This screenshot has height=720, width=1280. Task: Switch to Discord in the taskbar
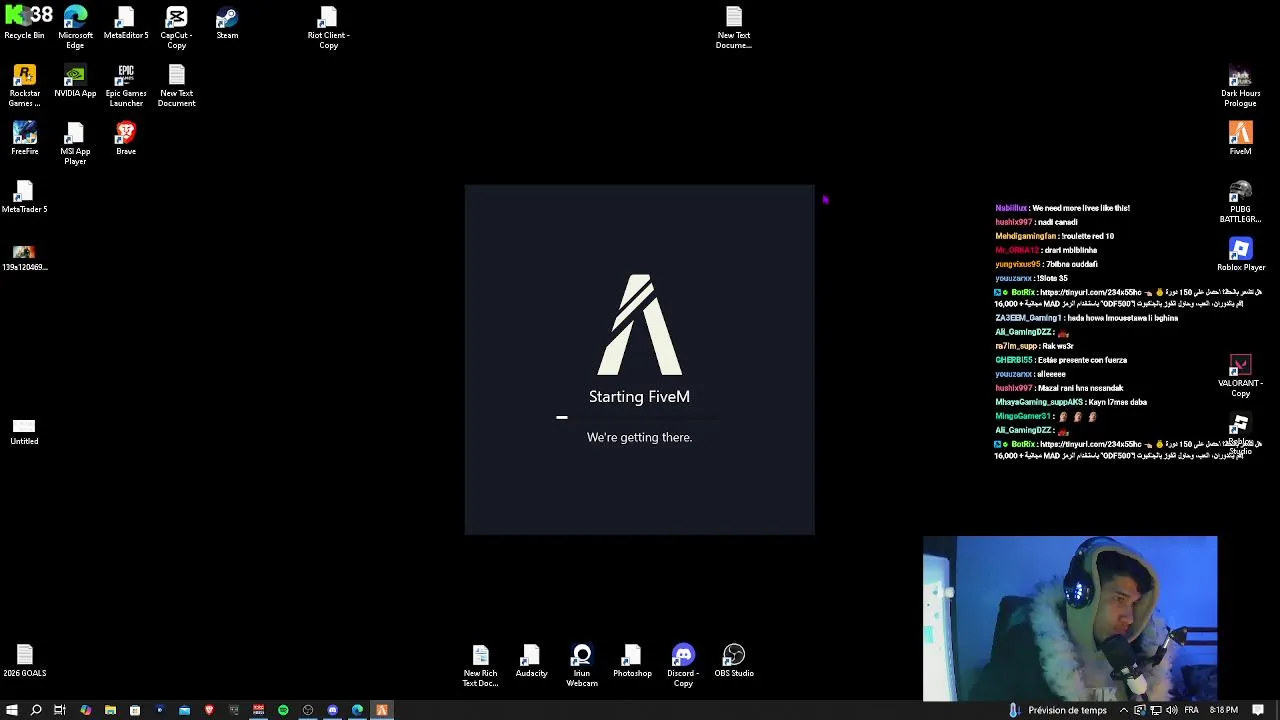333,710
